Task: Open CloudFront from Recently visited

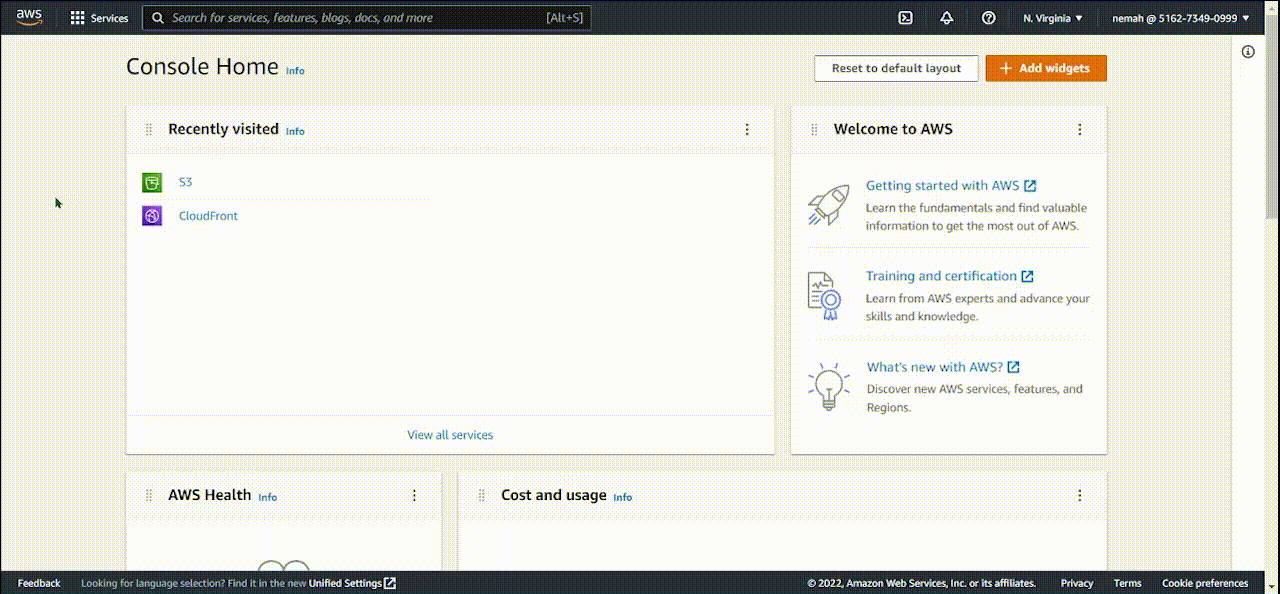Action: coord(208,216)
